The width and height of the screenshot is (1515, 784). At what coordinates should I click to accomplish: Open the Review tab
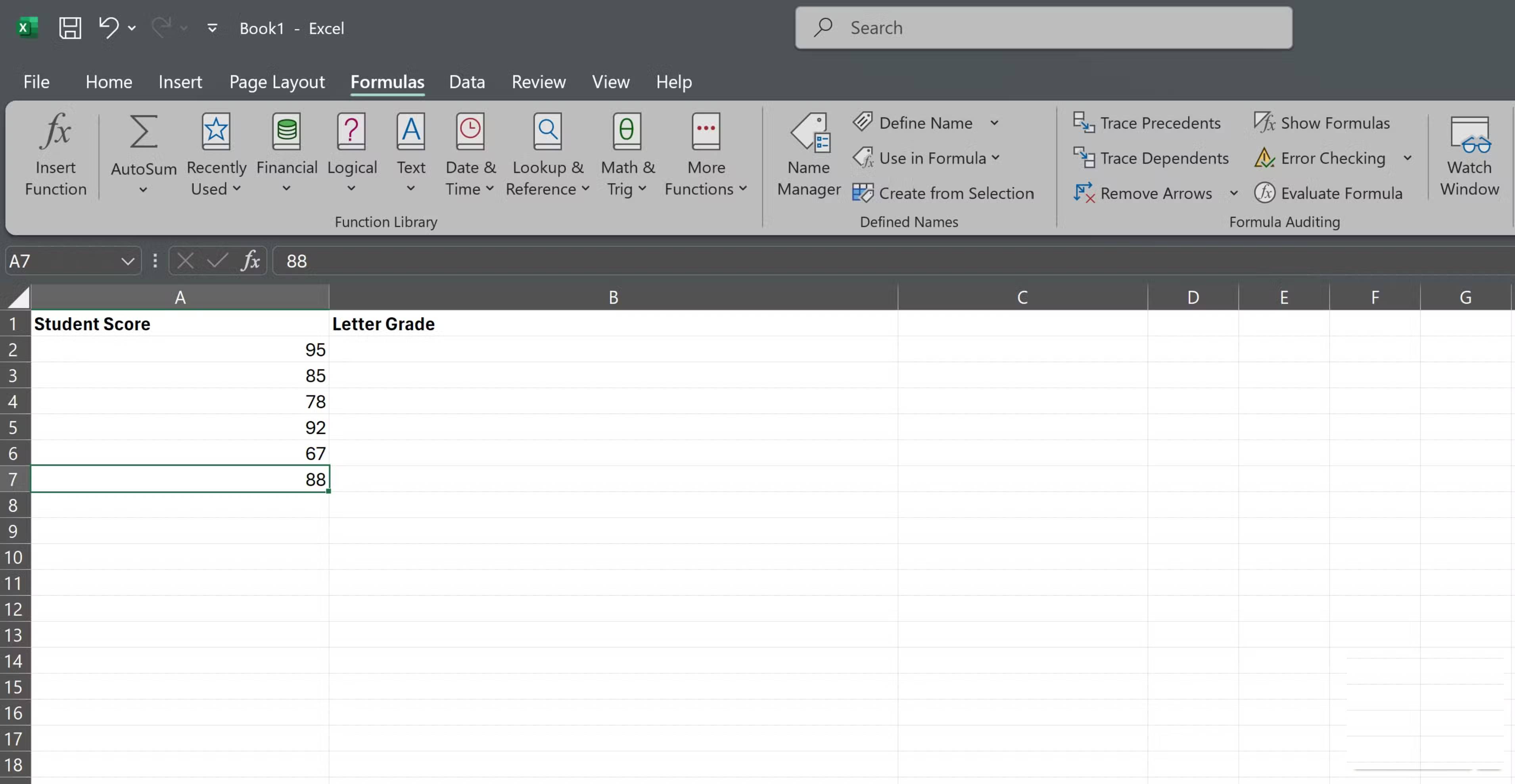(x=538, y=82)
